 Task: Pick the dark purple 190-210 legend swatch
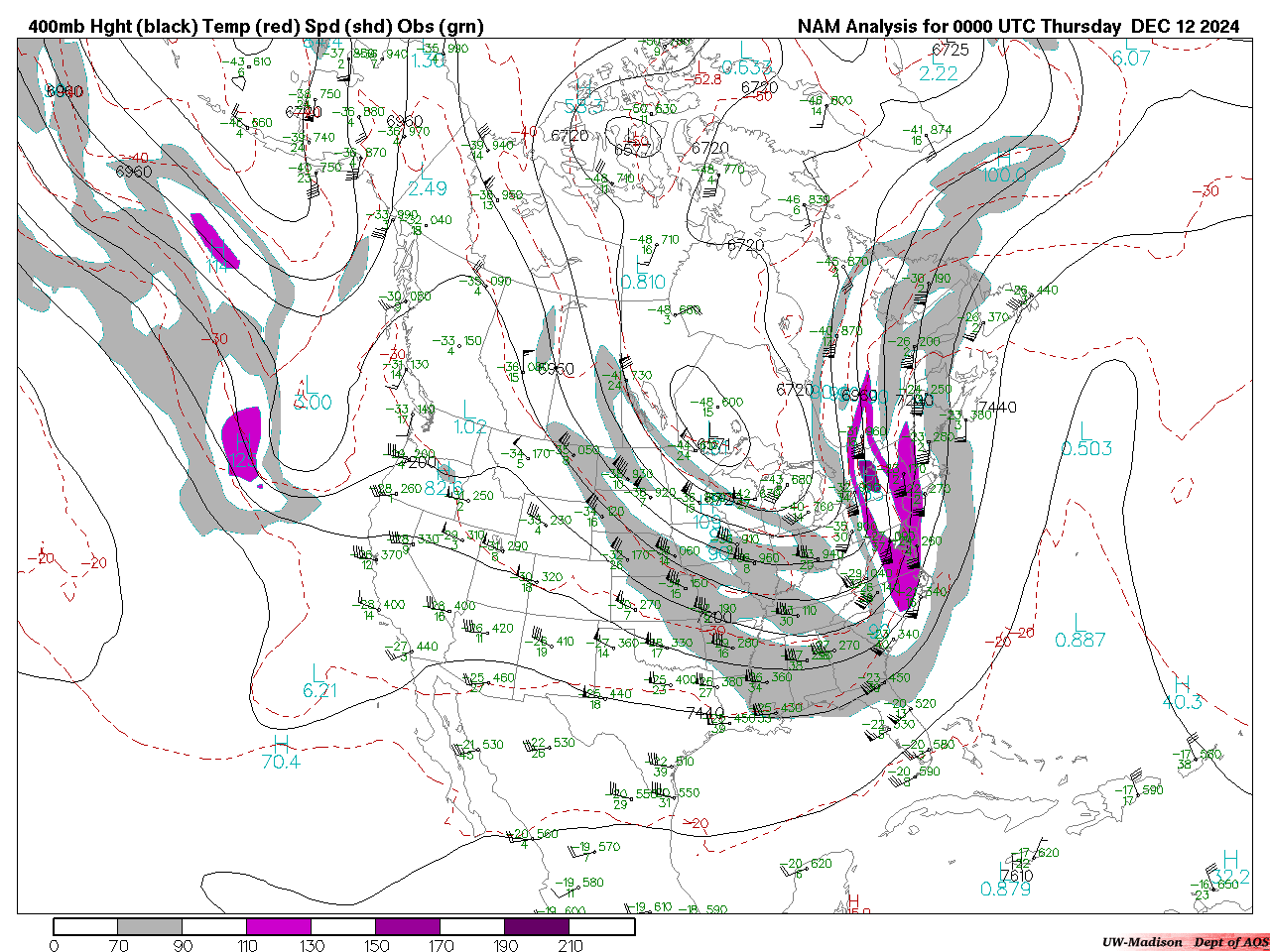tap(537, 926)
